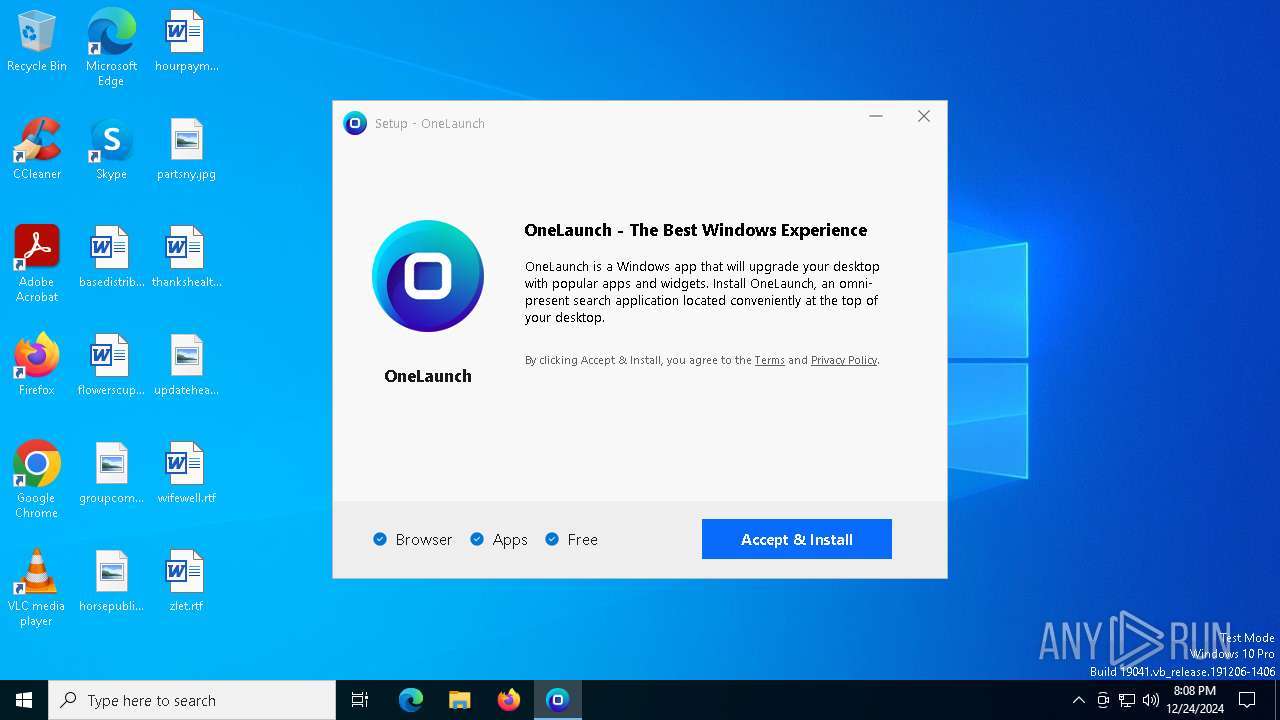Select Adobe Acrobat desktop shortcut
Viewport: 1280px width, 720px height.
37,264
